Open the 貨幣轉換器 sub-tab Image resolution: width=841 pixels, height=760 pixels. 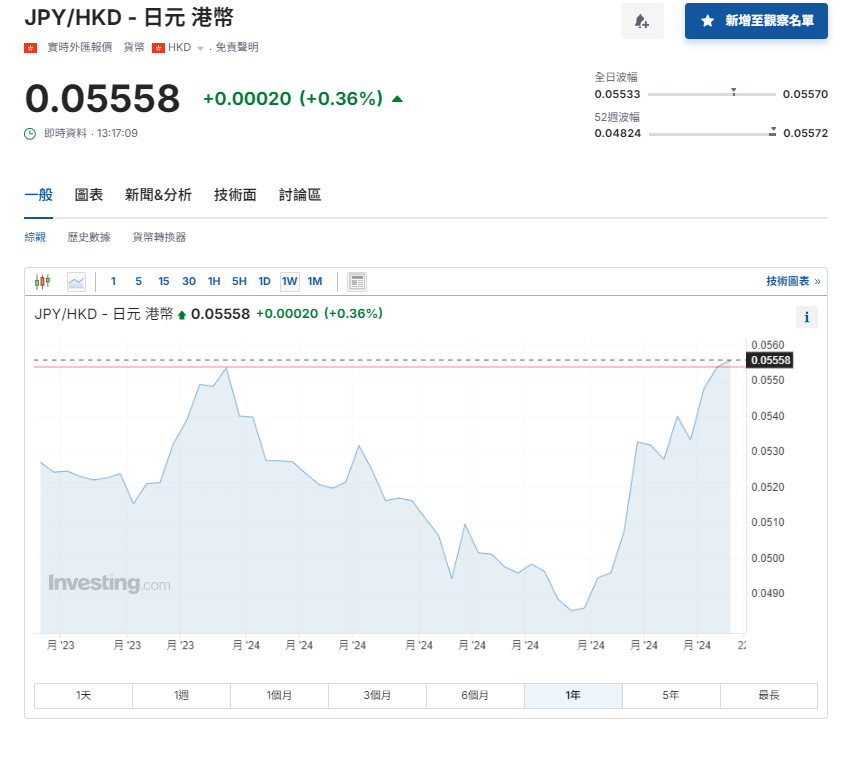[161, 237]
